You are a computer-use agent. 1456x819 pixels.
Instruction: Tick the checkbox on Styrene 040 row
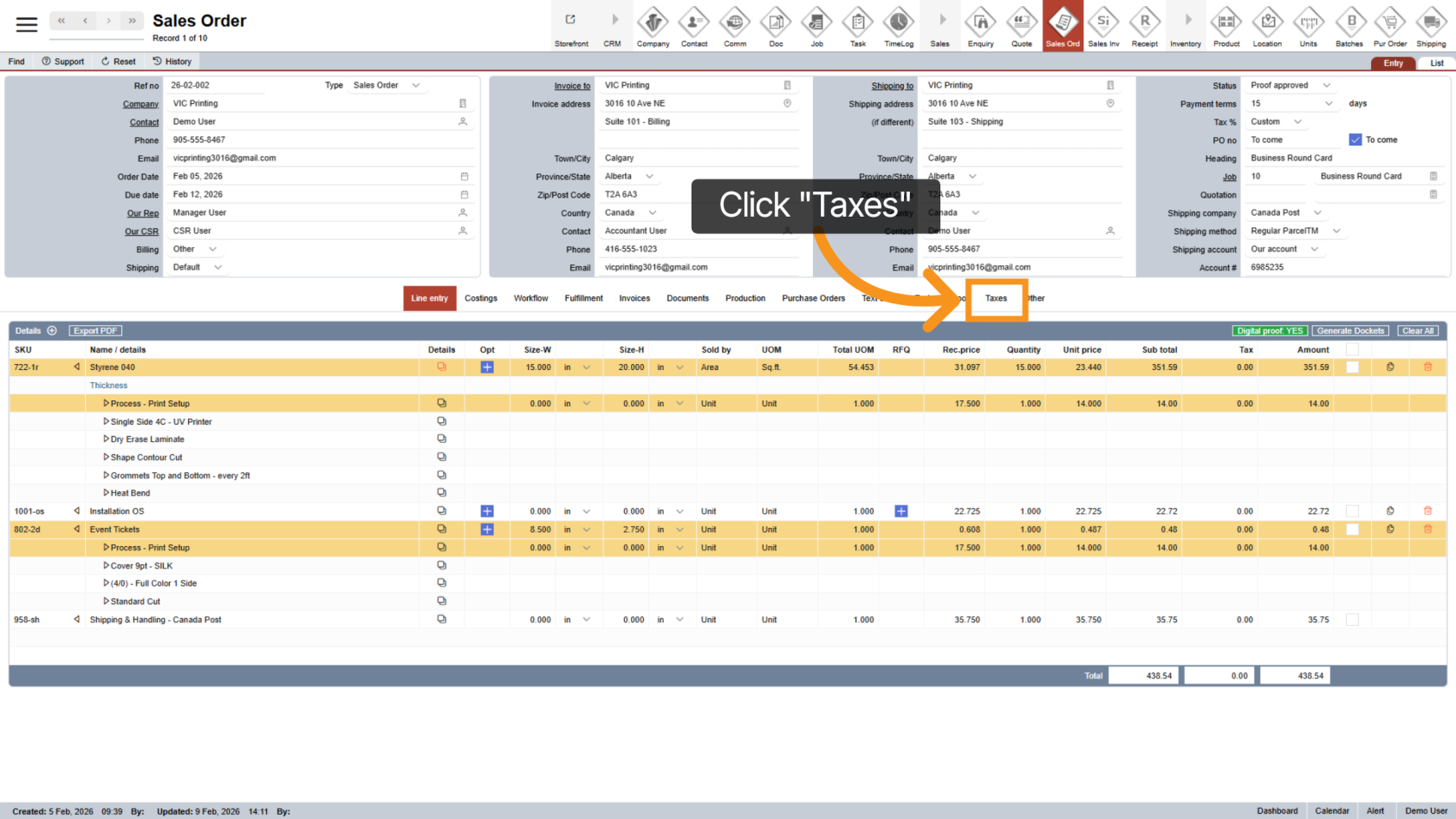pyautogui.click(x=1352, y=367)
